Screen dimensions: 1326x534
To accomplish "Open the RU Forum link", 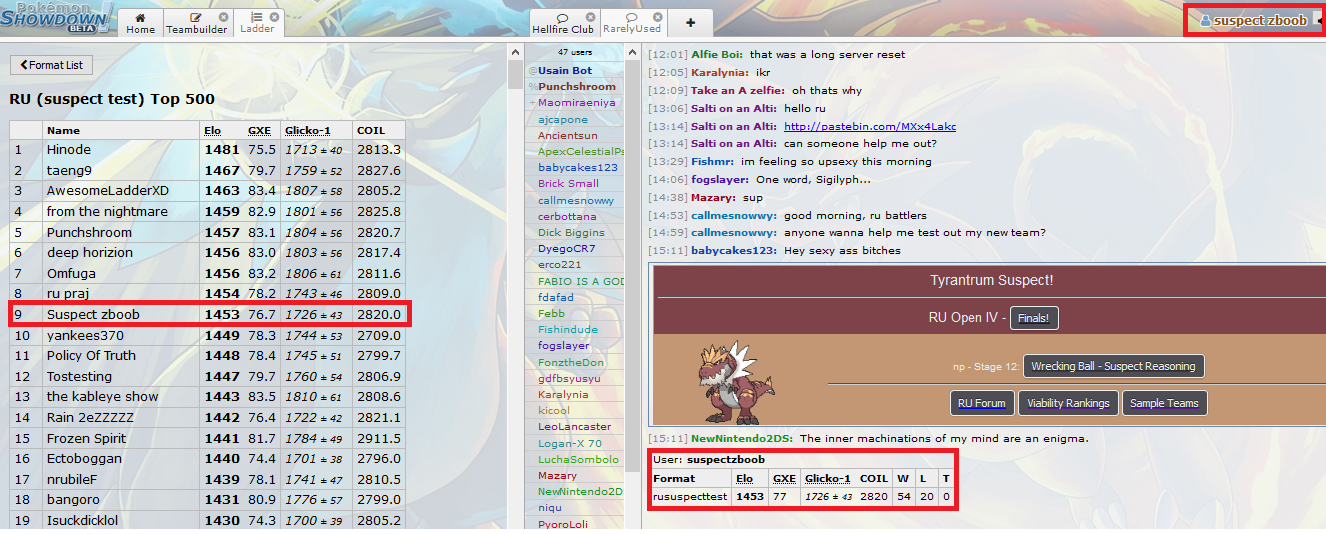I will [980, 403].
